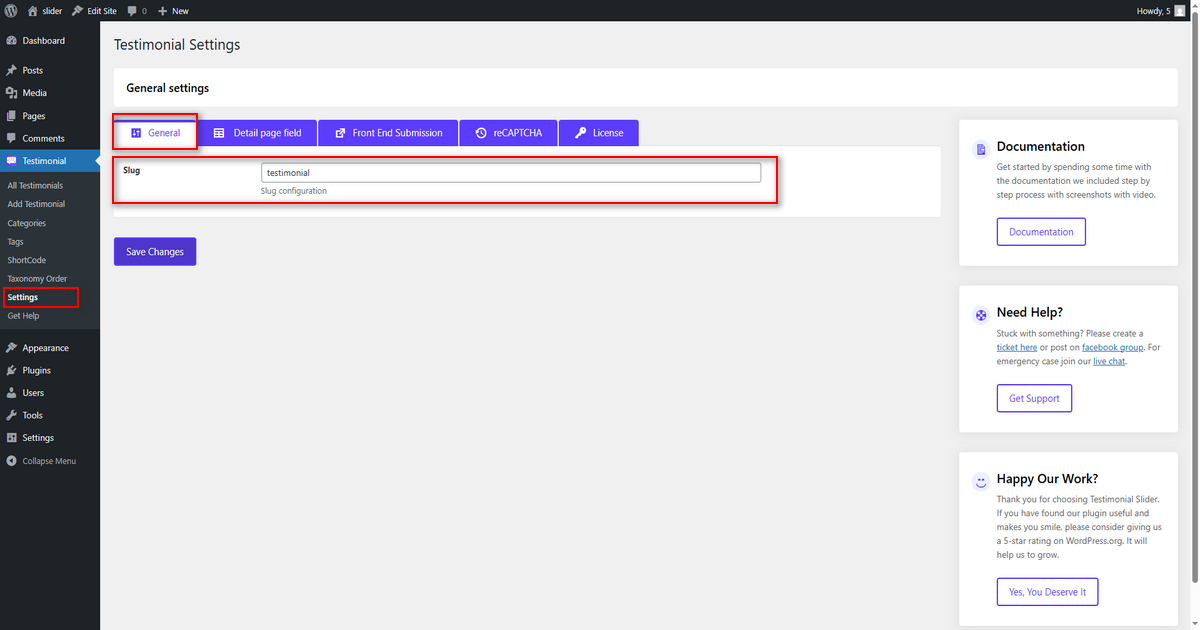The height and width of the screenshot is (630, 1200).
Task: Open All Testimonials submenu item
Action: coord(35,186)
